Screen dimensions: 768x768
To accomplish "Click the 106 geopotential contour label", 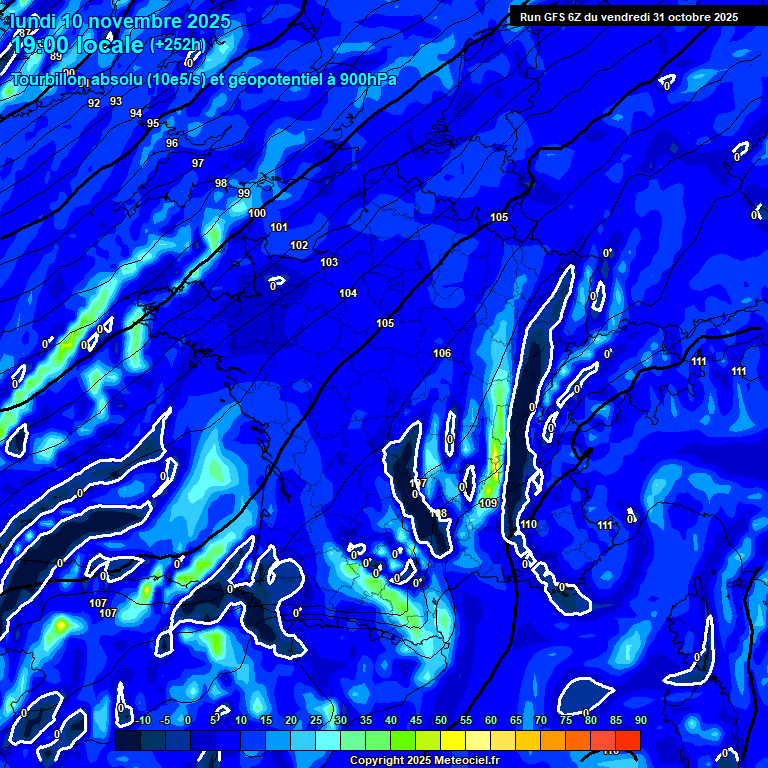I will tap(442, 354).
